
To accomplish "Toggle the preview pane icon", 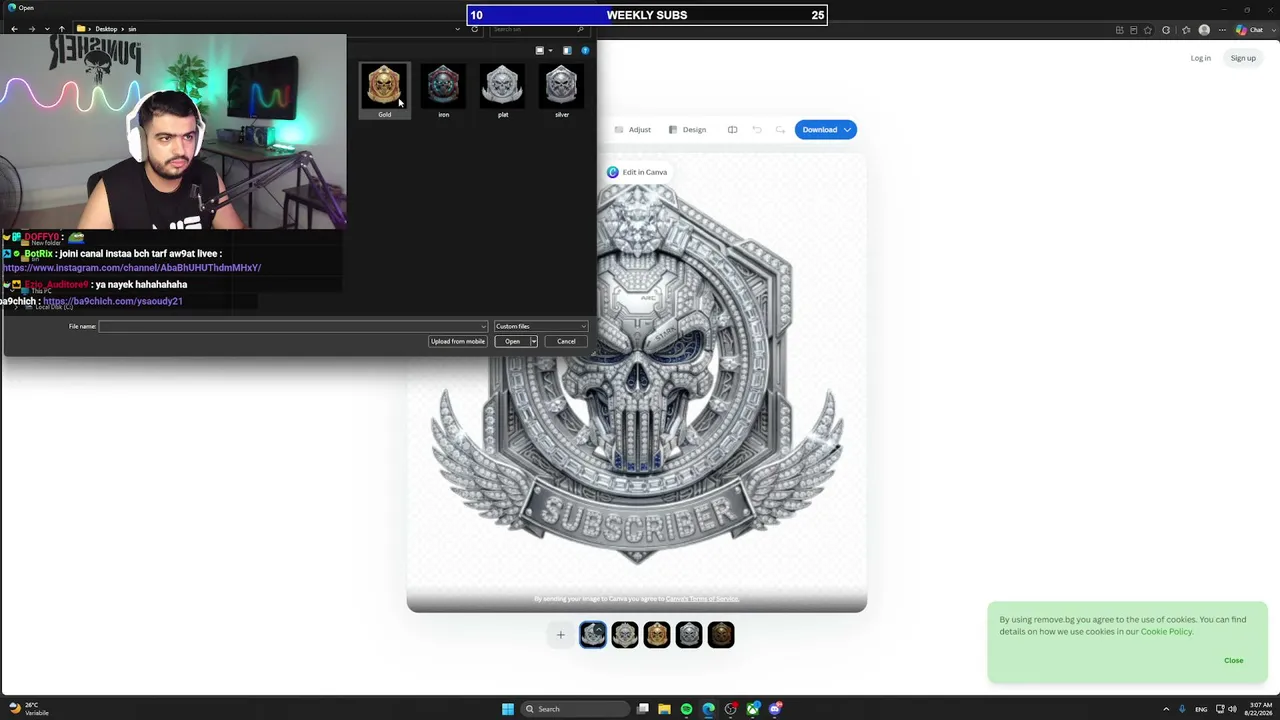I will (567, 51).
